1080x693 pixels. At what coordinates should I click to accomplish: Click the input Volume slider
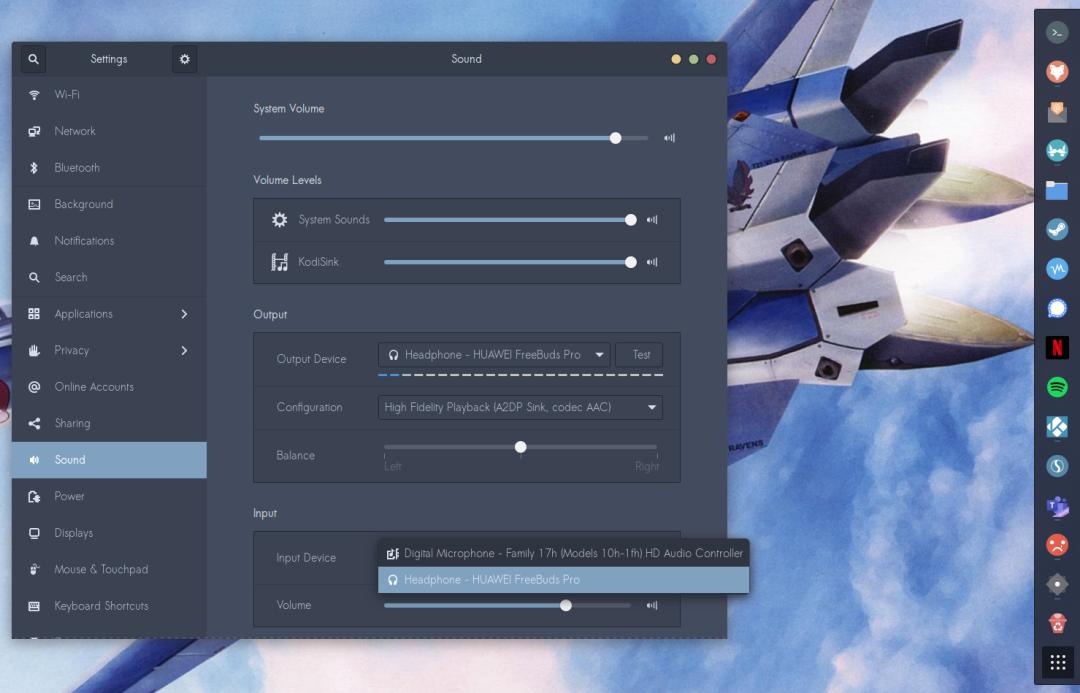coord(508,606)
